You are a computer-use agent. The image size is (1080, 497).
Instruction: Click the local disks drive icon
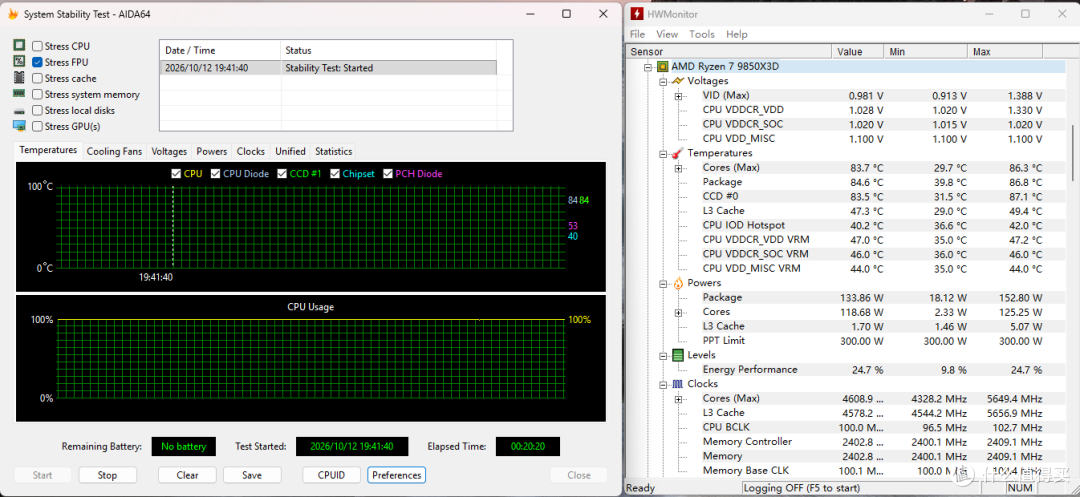19,111
